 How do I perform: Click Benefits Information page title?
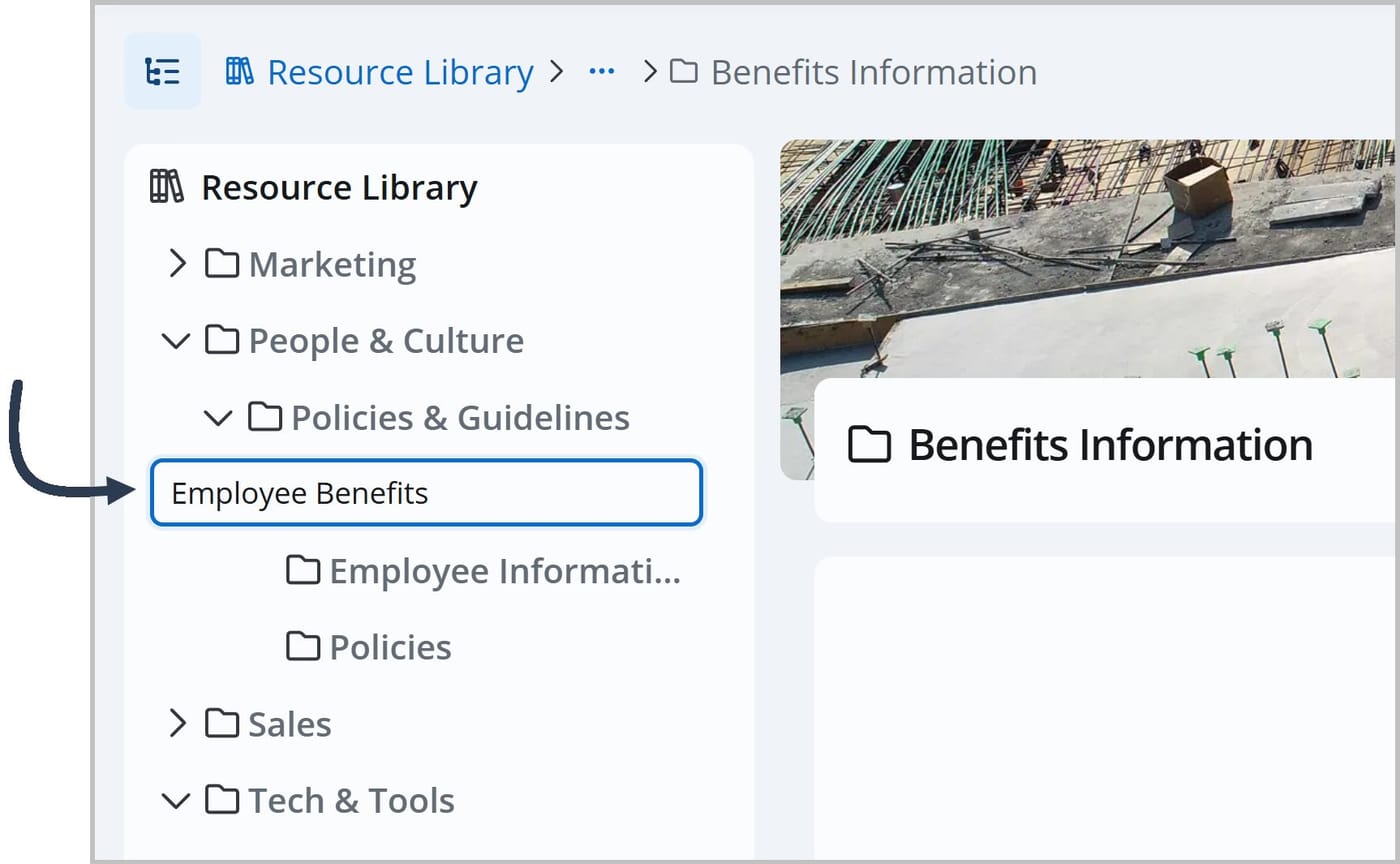coord(1110,444)
